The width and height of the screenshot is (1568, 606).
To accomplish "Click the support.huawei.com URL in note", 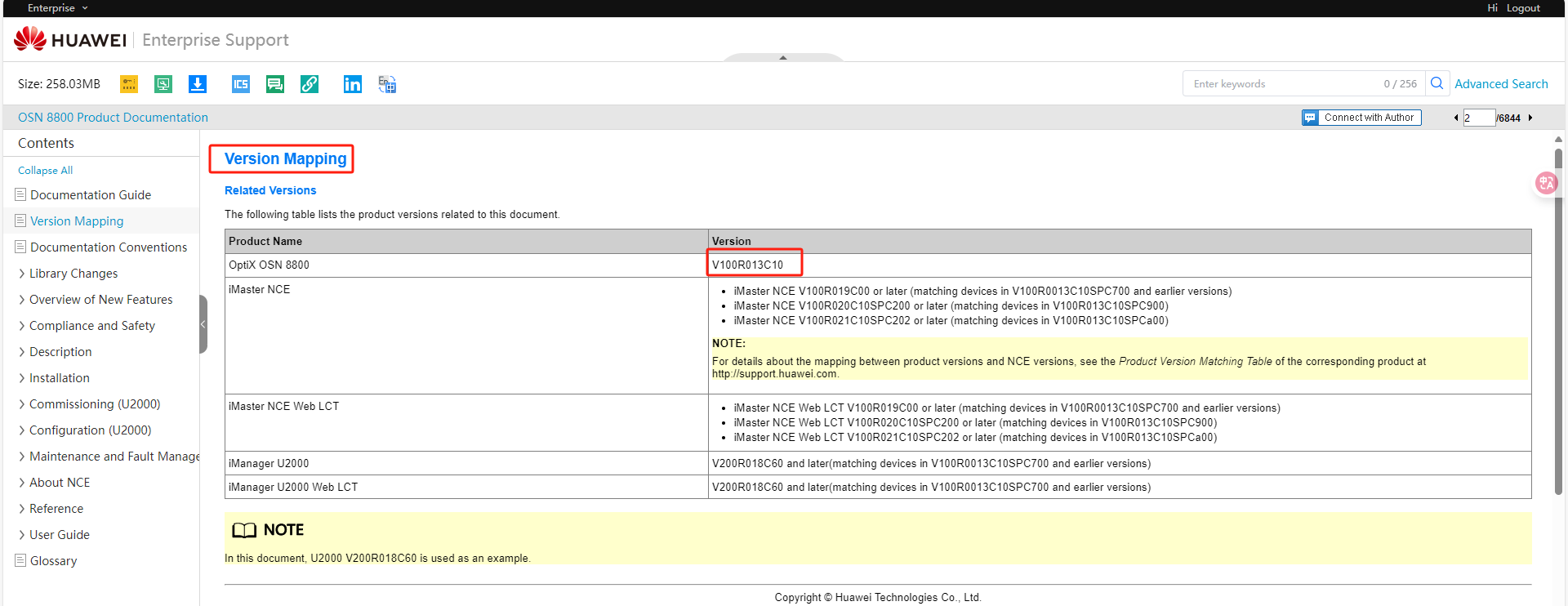I will pyautogui.click(x=774, y=374).
